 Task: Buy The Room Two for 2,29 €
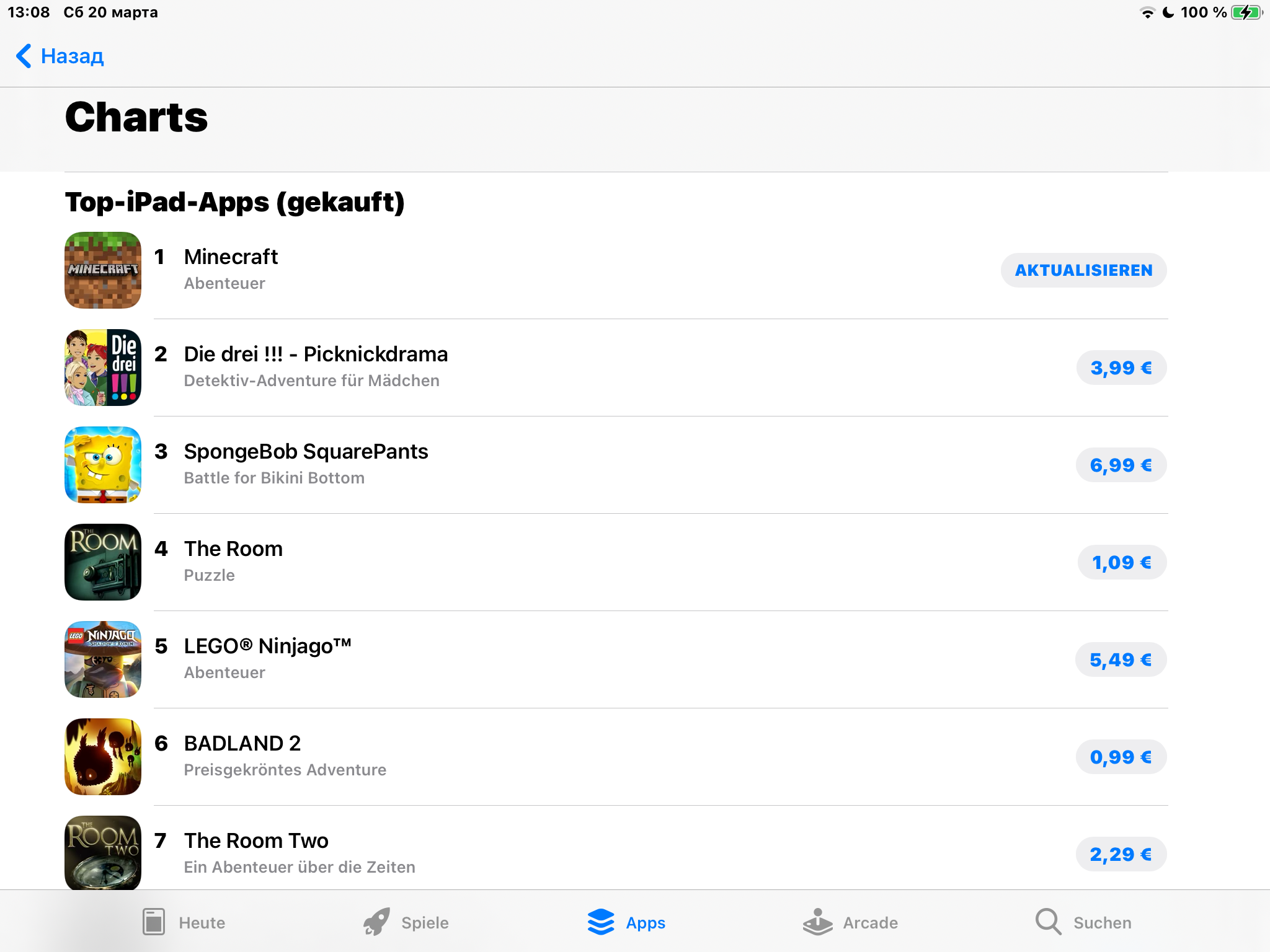coord(1121,854)
